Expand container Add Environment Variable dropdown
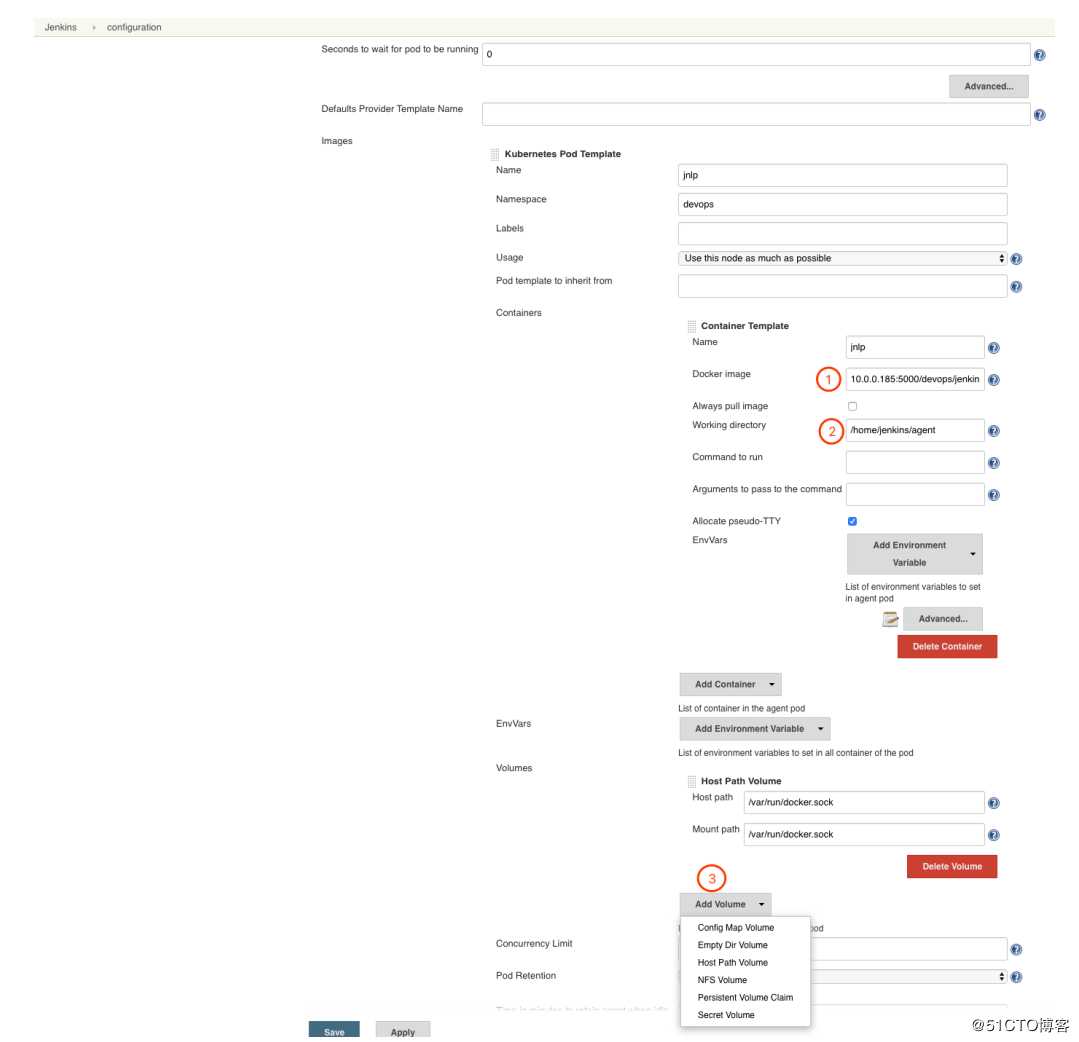Image resolution: width=1079 pixels, height=1042 pixels. [x=915, y=553]
